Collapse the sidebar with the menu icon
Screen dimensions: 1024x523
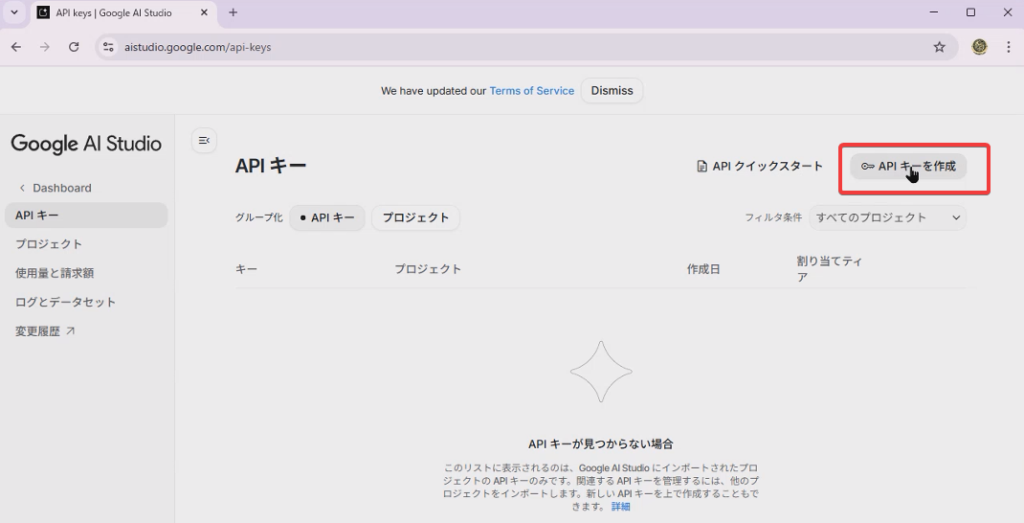(x=204, y=141)
